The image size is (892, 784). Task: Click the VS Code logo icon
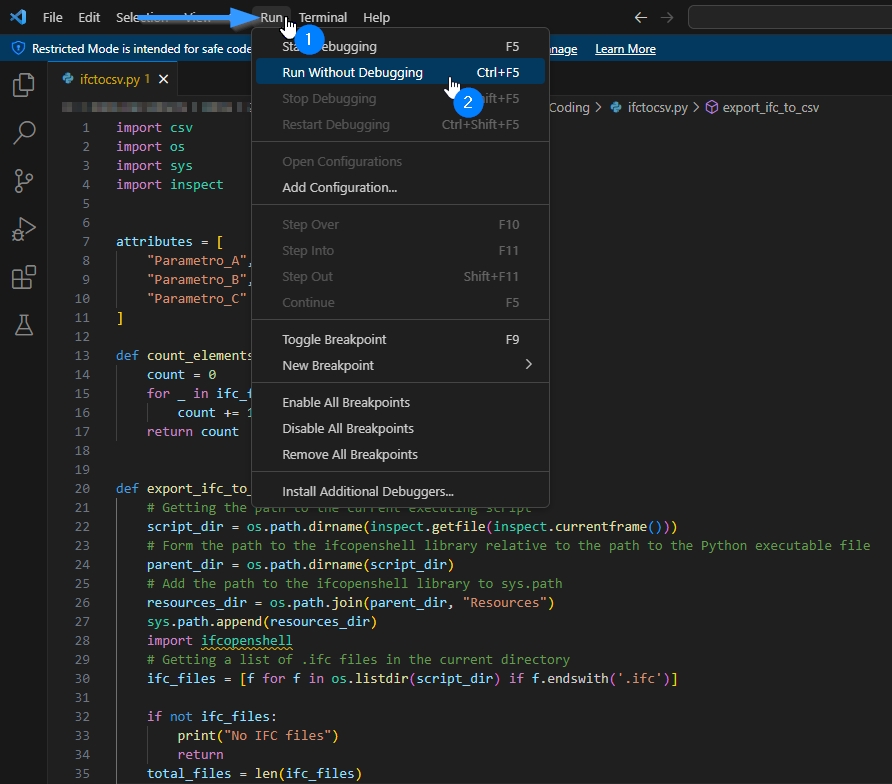[18, 17]
